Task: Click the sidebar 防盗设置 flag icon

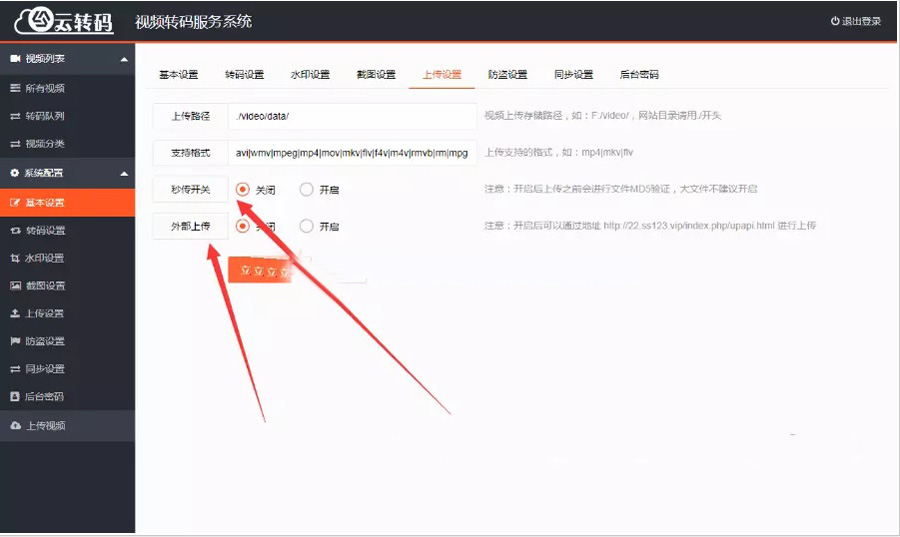Action: (15, 341)
